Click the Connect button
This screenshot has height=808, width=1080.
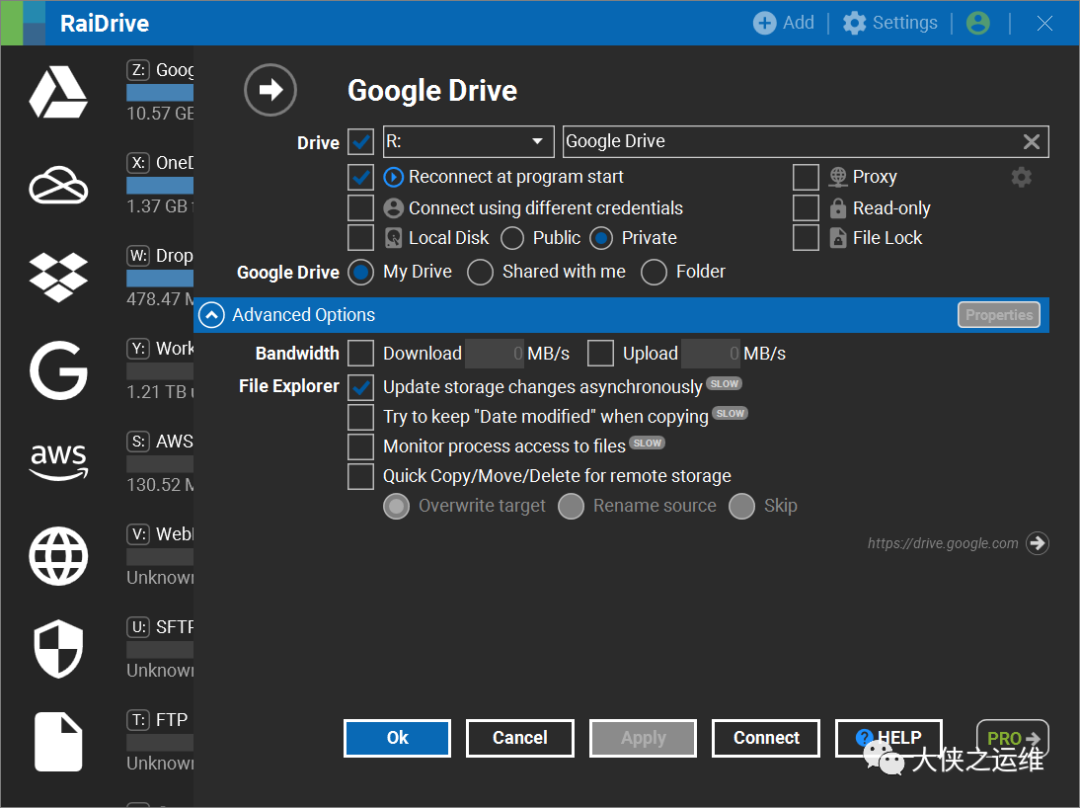pyautogui.click(x=766, y=738)
